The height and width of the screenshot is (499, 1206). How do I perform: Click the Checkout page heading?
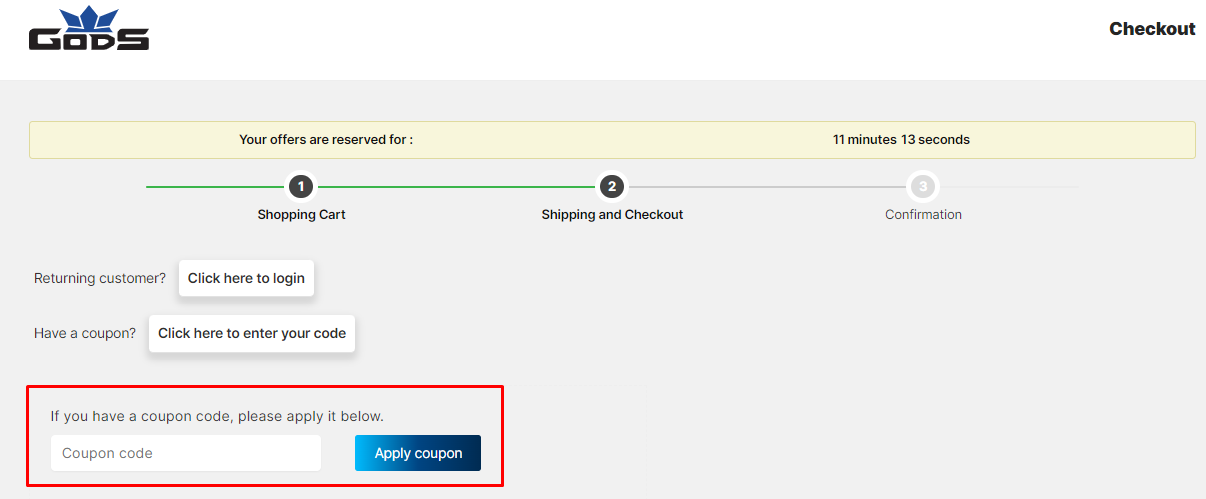click(x=1152, y=29)
